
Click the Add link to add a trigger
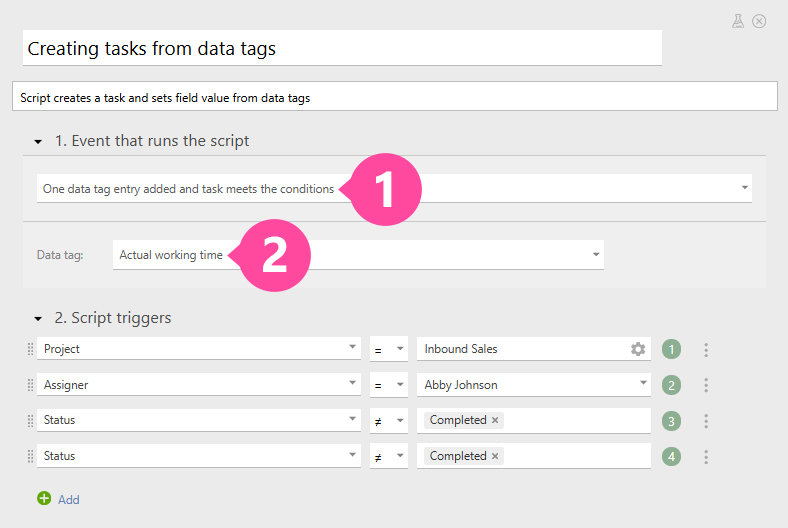pyautogui.click(x=68, y=499)
